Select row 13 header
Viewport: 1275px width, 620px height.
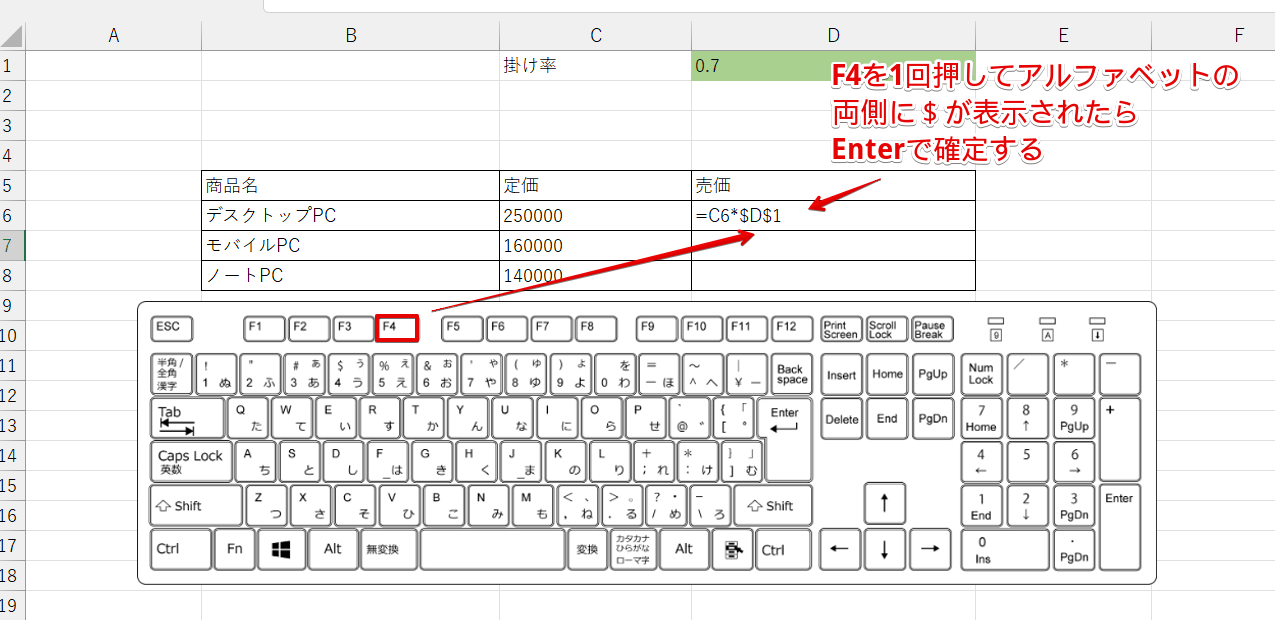(12, 426)
